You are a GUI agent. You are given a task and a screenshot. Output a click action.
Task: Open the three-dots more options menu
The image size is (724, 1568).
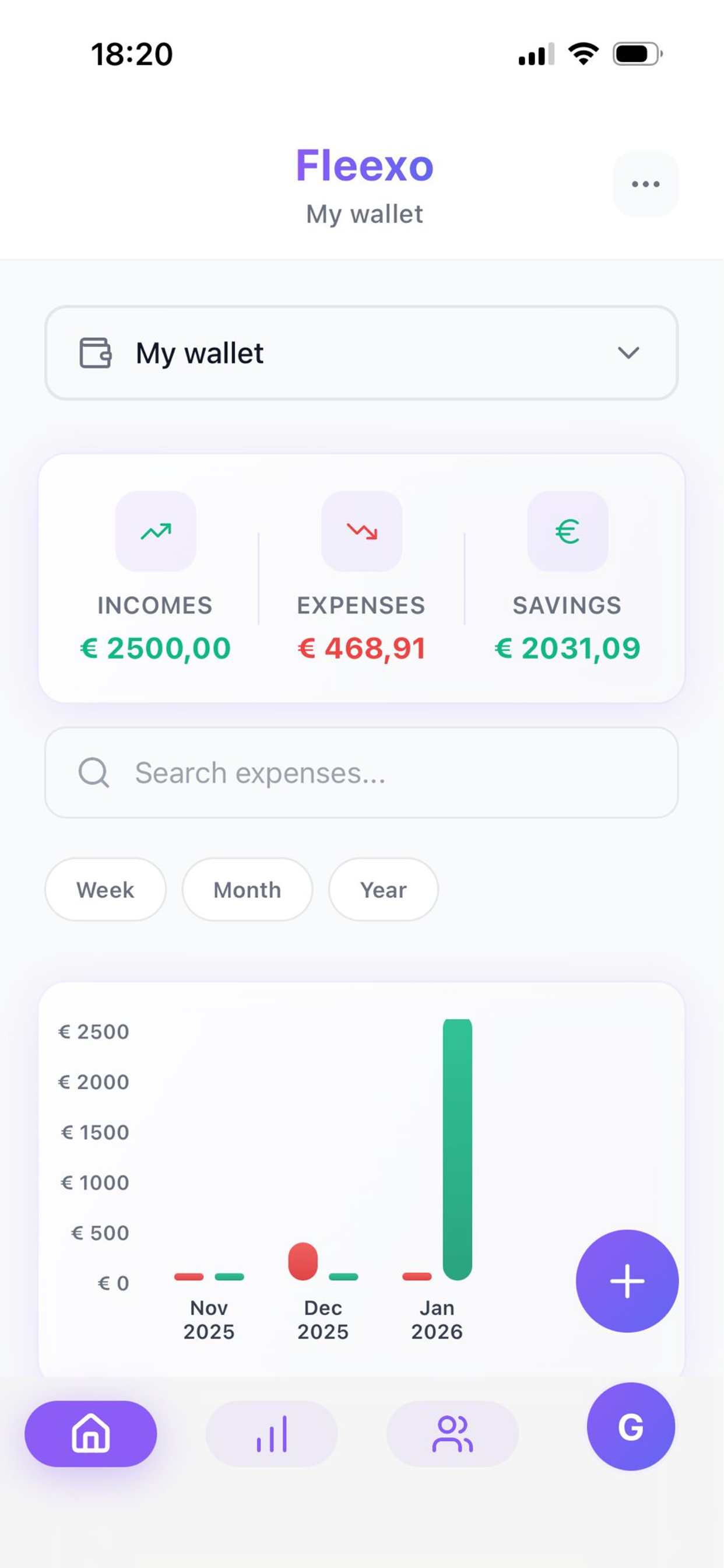(645, 184)
